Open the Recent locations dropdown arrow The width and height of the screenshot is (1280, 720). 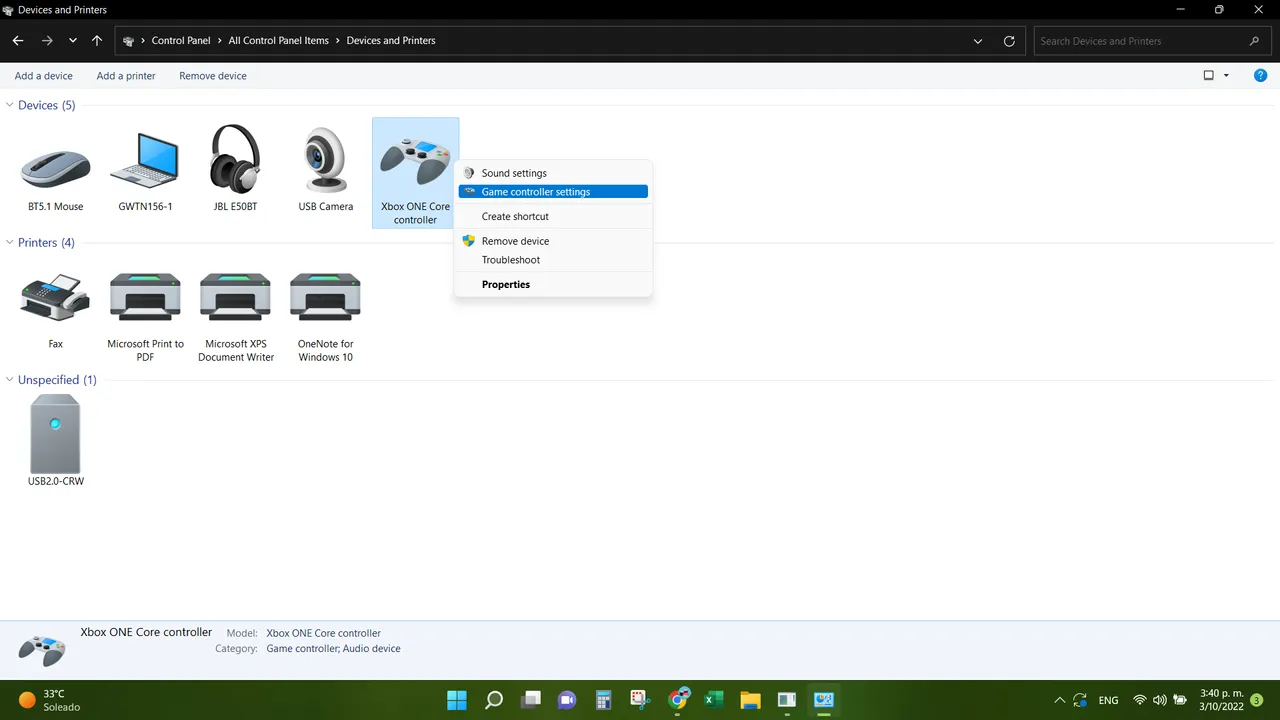click(x=73, y=41)
